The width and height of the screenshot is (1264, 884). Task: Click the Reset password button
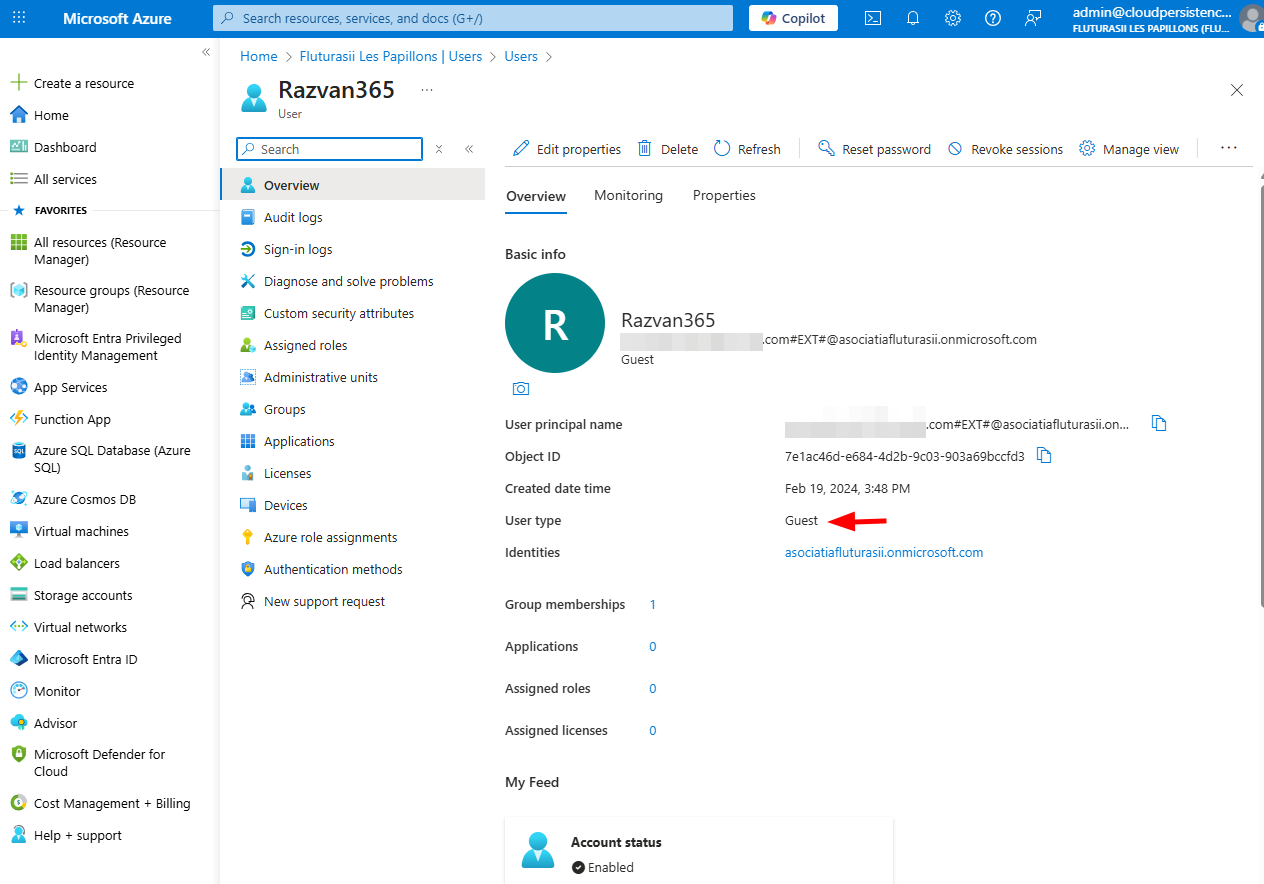pyautogui.click(x=874, y=149)
